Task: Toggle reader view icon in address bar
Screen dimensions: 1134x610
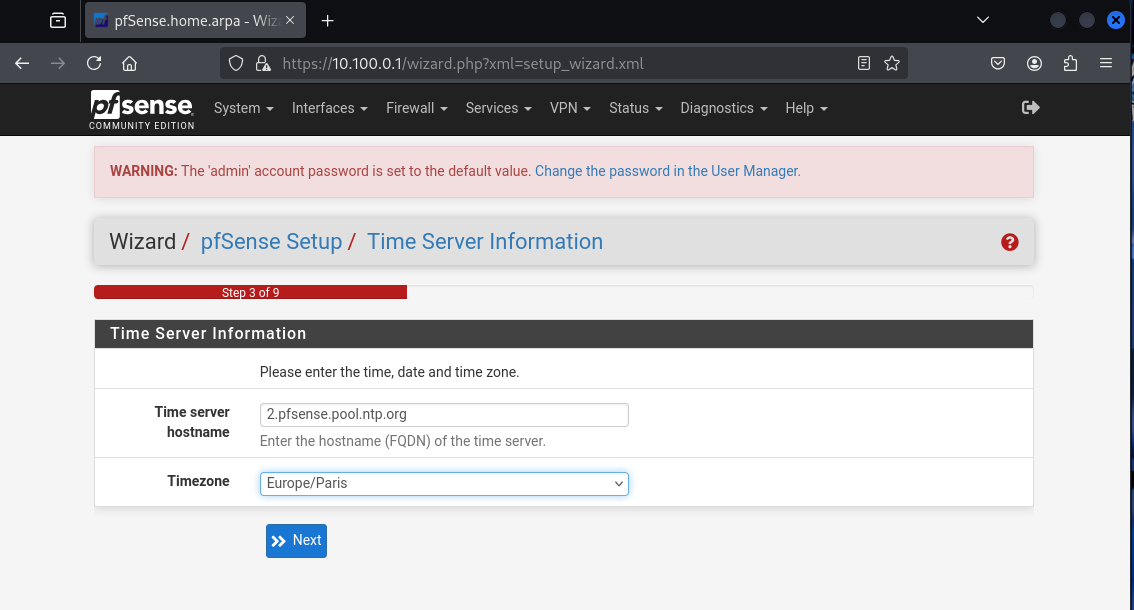Action: [x=864, y=64]
